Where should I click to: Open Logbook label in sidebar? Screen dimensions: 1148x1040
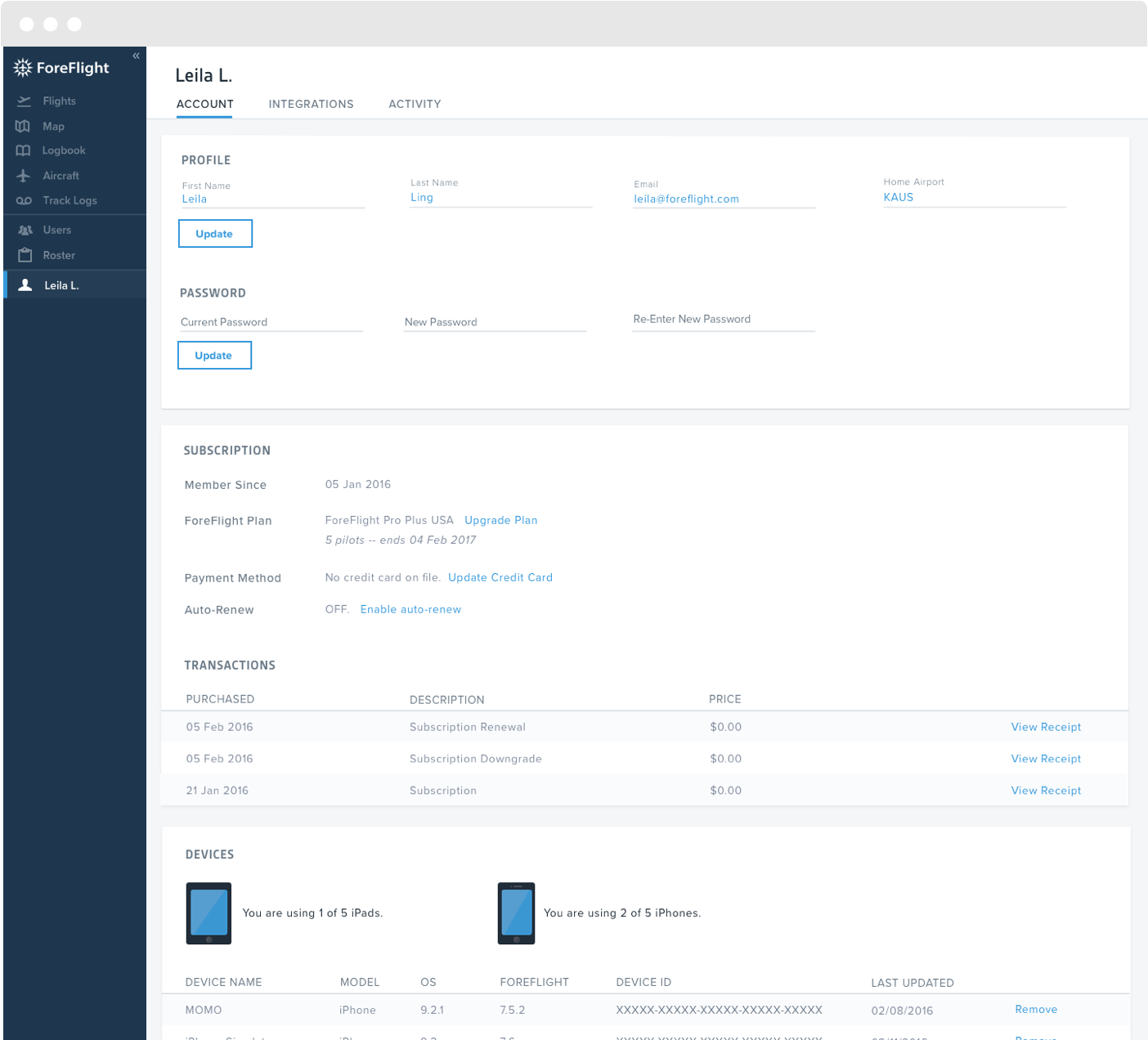click(64, 150)
